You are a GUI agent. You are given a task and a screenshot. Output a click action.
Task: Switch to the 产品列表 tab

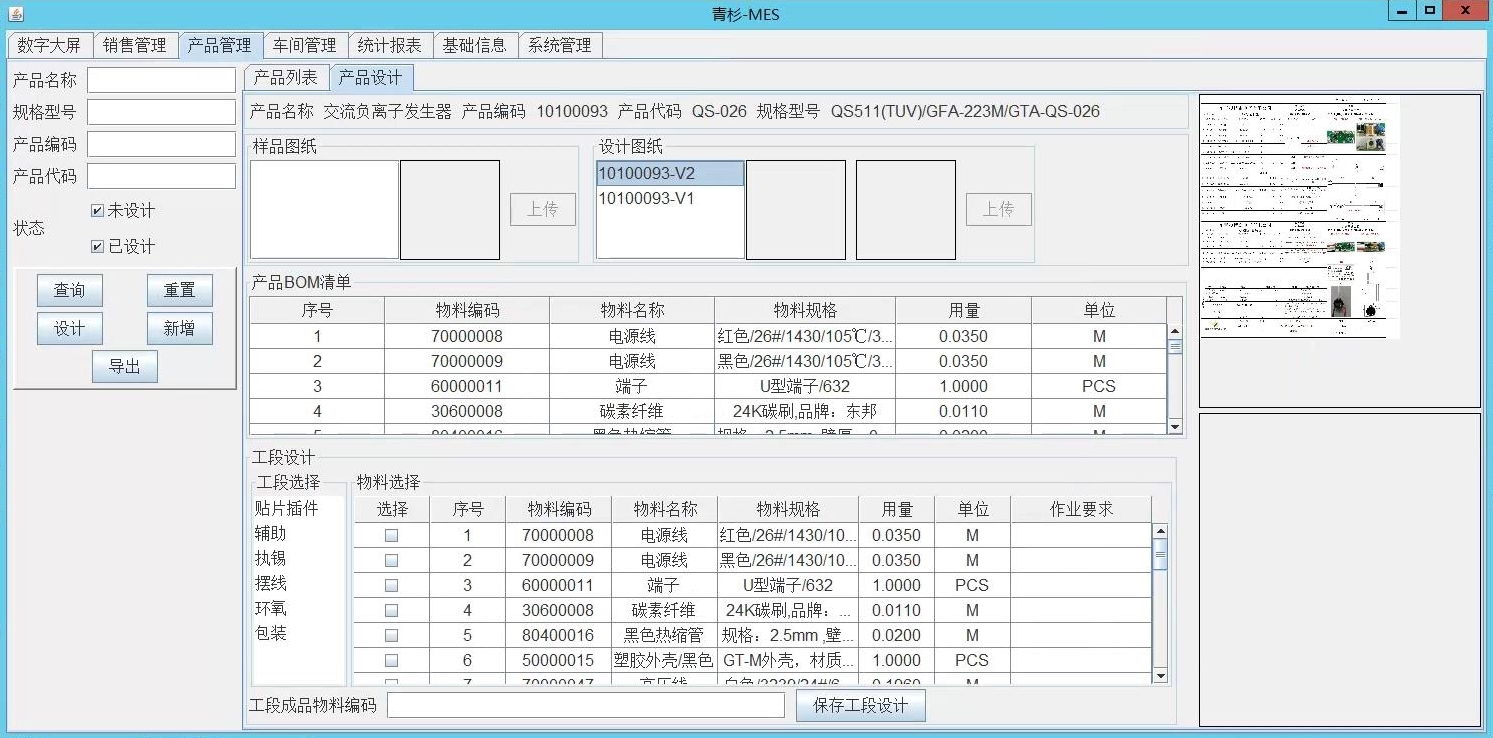click(285, 78)
